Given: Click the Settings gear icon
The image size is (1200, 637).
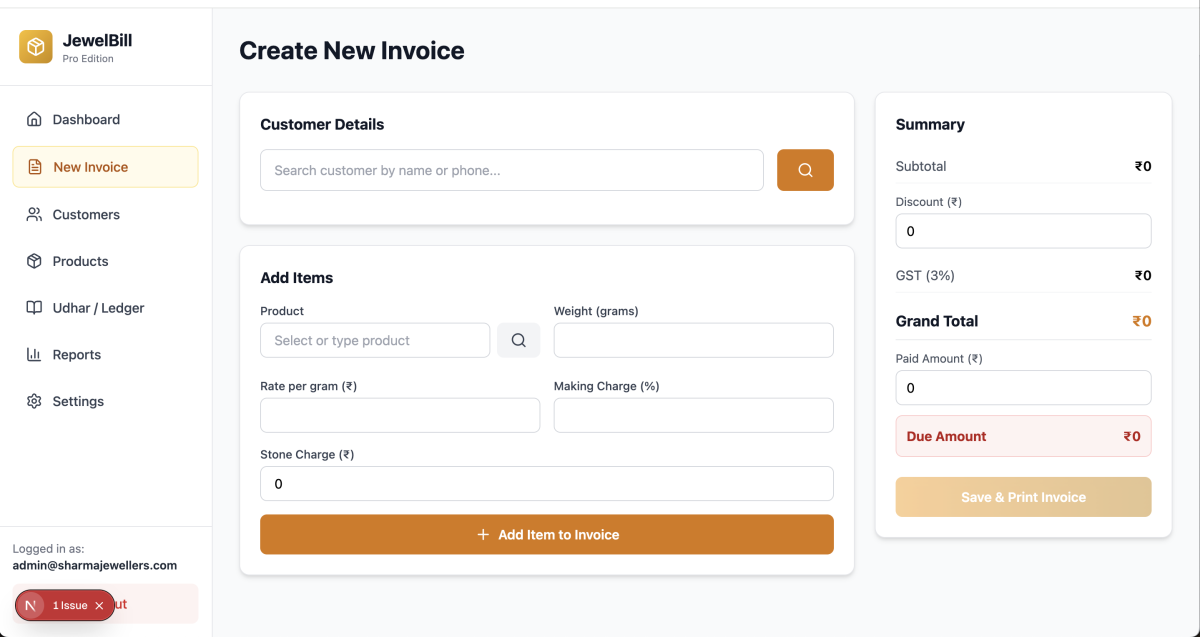Looking at the screenshot, I should coord(34,401).
